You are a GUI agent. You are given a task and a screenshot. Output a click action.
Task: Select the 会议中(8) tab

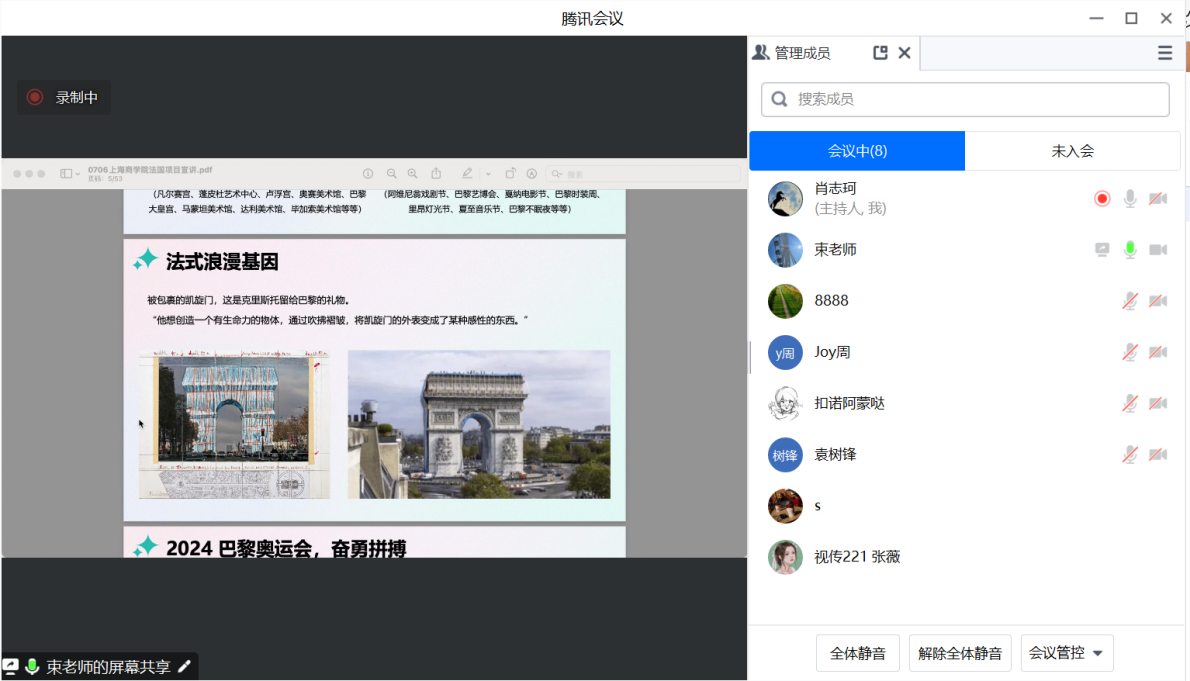(857, 150)
